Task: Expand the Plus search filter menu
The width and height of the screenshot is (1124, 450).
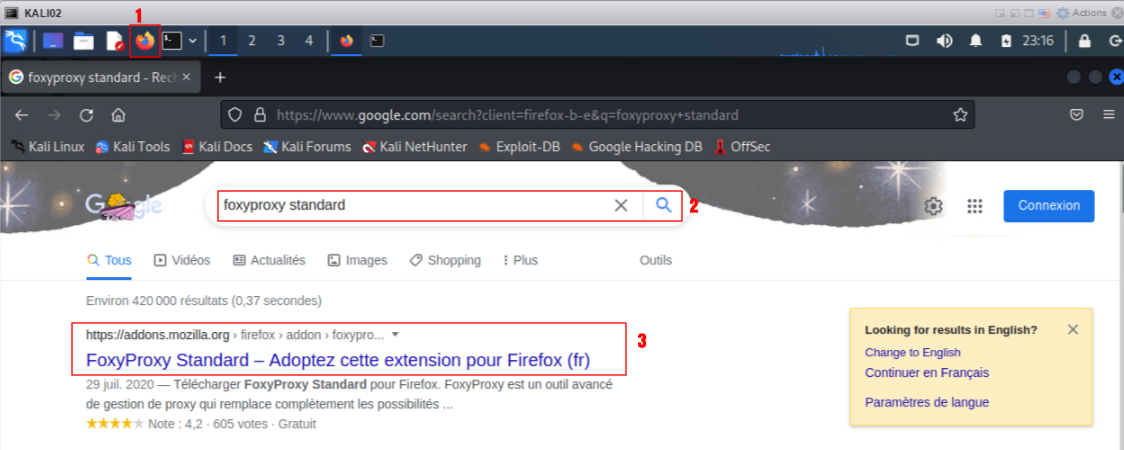Action: pyautogui.click(x=520, y=260)
